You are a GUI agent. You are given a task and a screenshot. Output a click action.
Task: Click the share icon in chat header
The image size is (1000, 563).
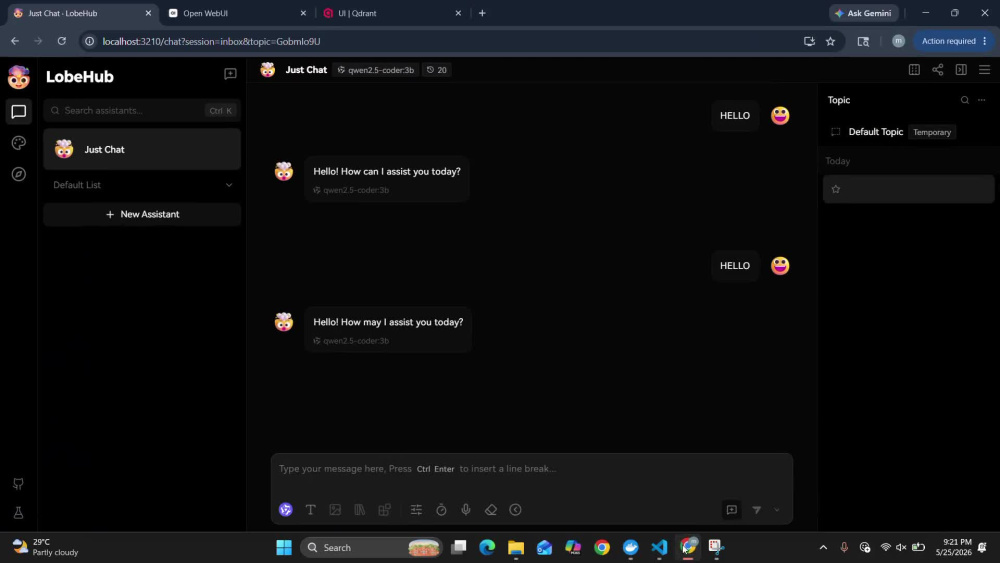coord(938,69)
